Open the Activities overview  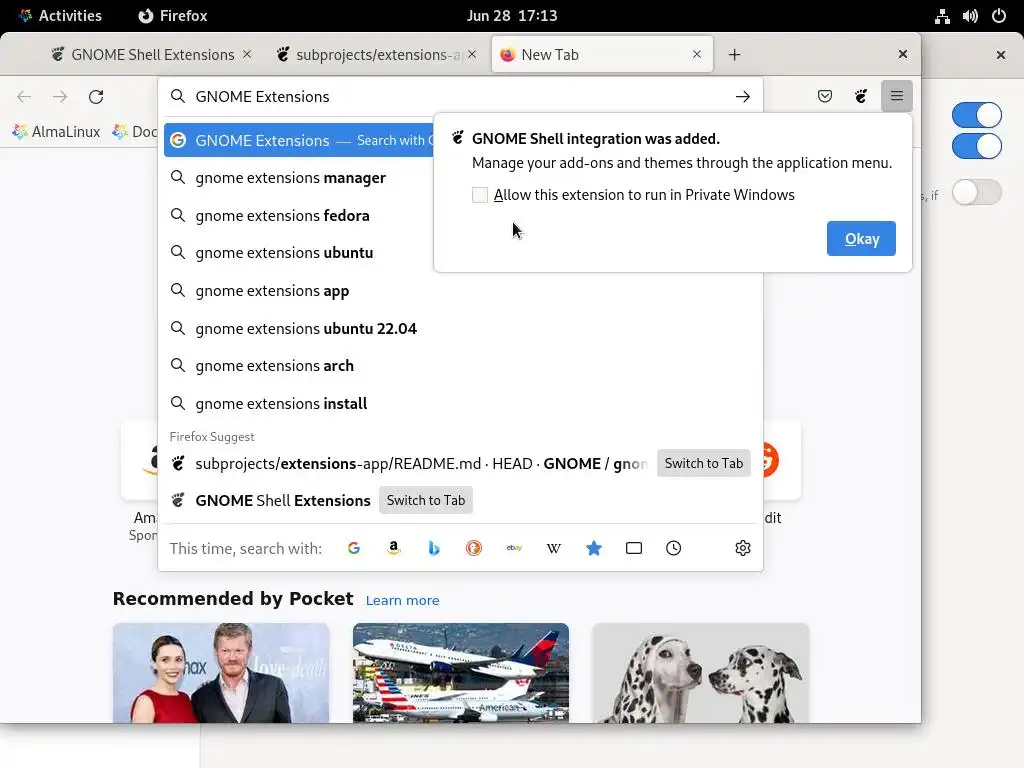(x=60, y=16)
